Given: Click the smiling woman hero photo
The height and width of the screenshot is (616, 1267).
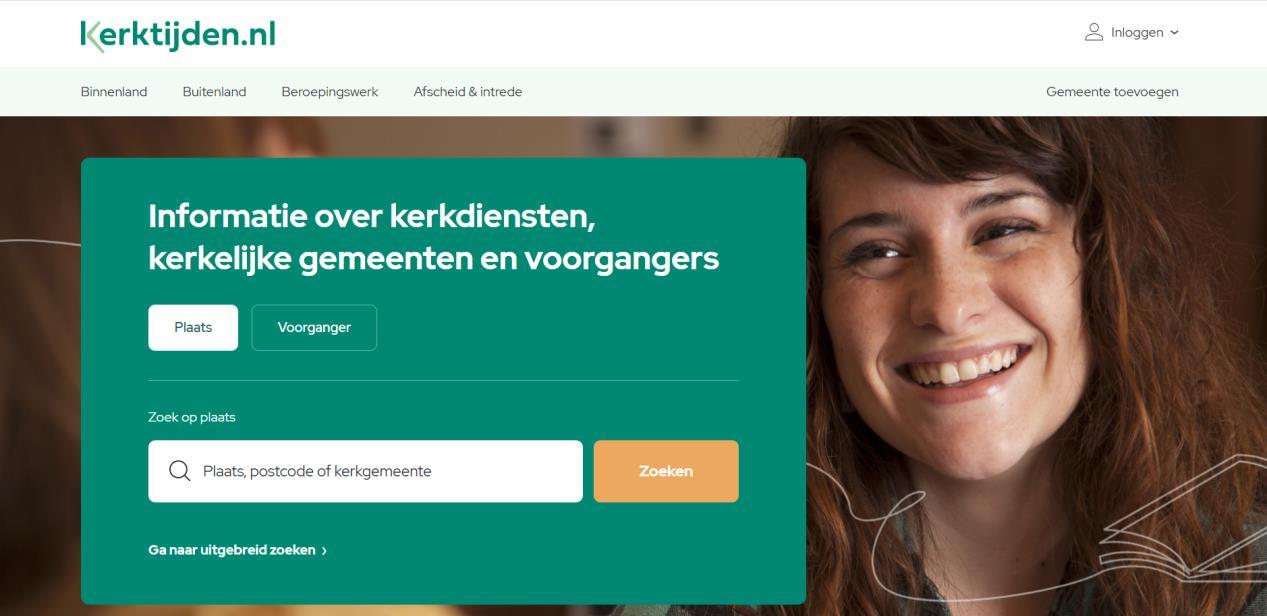Looking at the screenshot, I should click(x=1035, y=365).
